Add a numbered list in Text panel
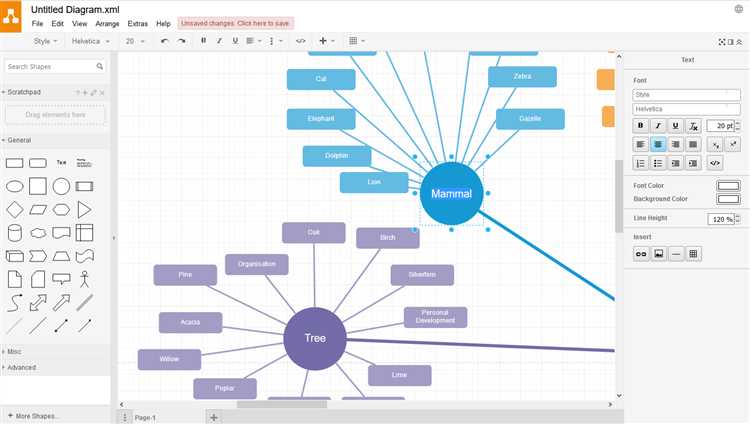Viewport: 750px width, 424px height. [x=640, y=164]
